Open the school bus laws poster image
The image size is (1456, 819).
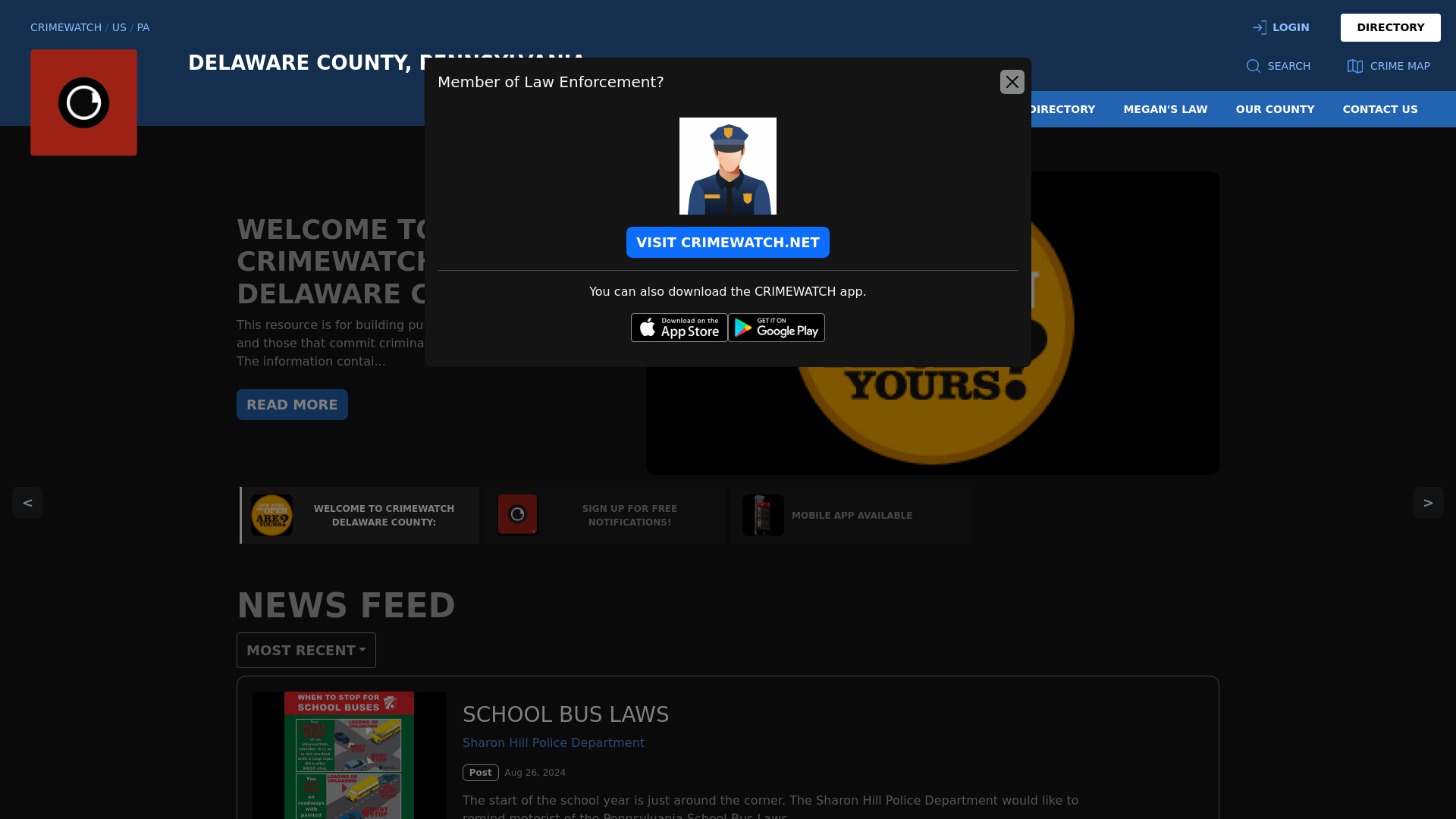[x=349, y=755]
